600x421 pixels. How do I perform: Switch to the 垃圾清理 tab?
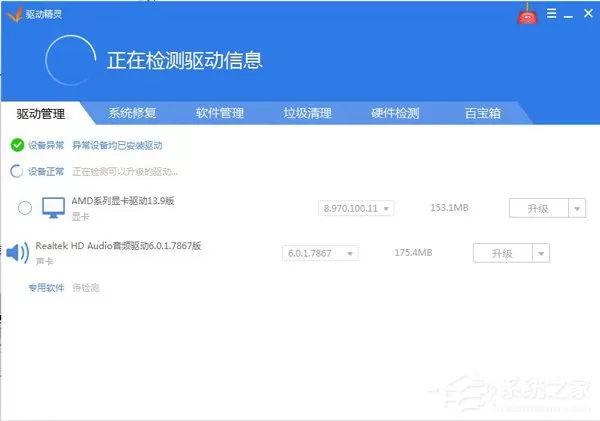[x=308, y=113]
